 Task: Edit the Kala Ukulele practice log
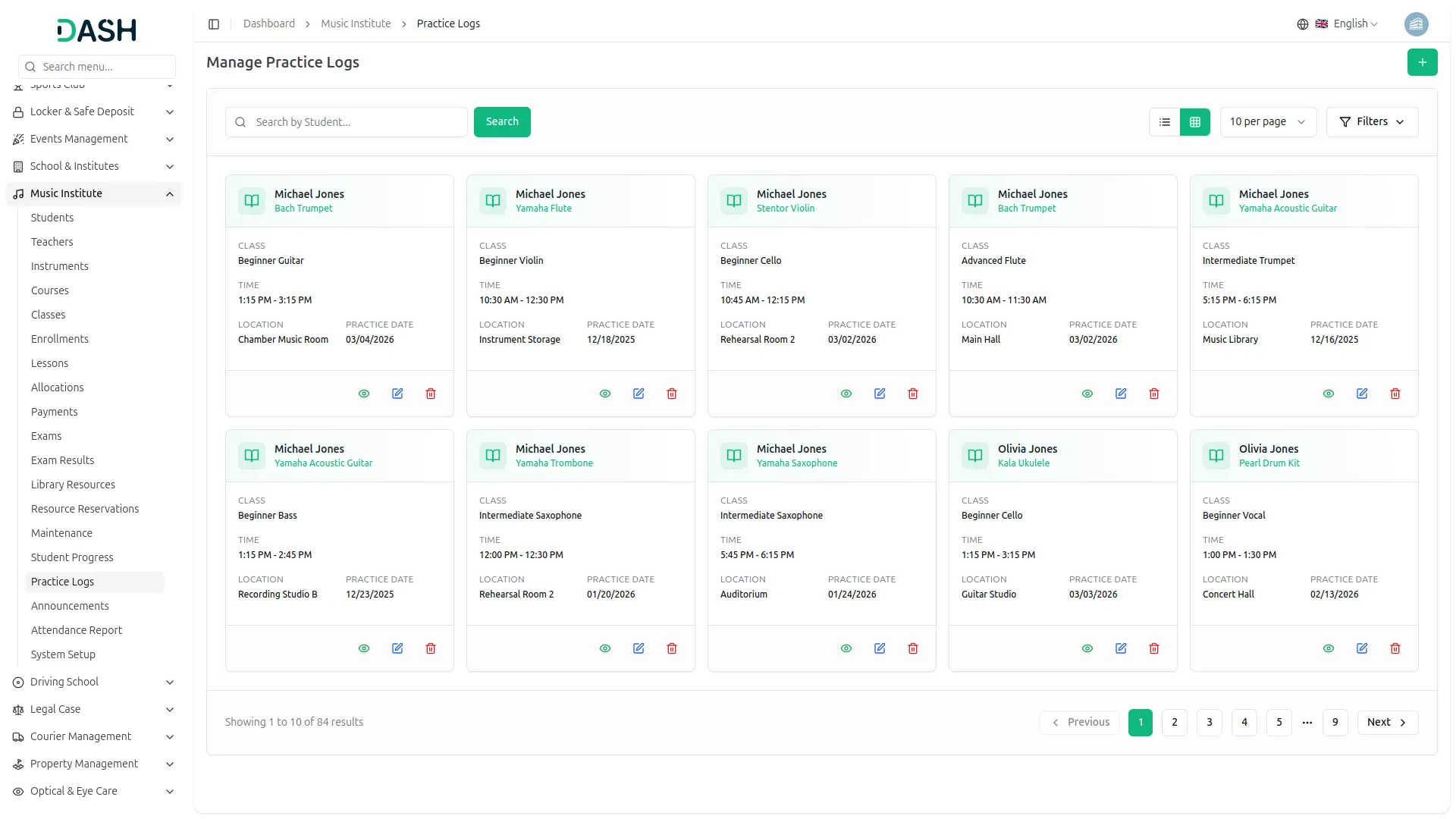[x=1121, y=648]
